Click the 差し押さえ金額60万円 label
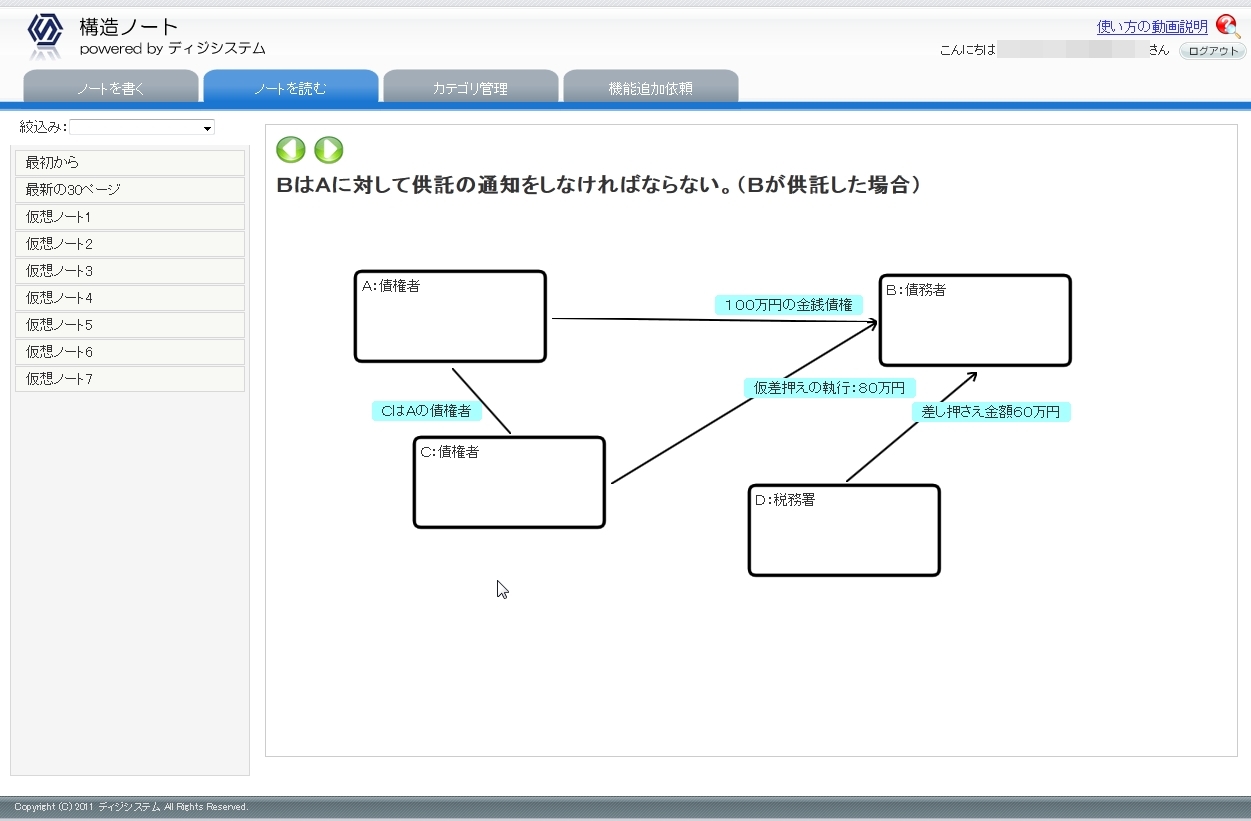 pyautogui.click(x=991, y=412)
